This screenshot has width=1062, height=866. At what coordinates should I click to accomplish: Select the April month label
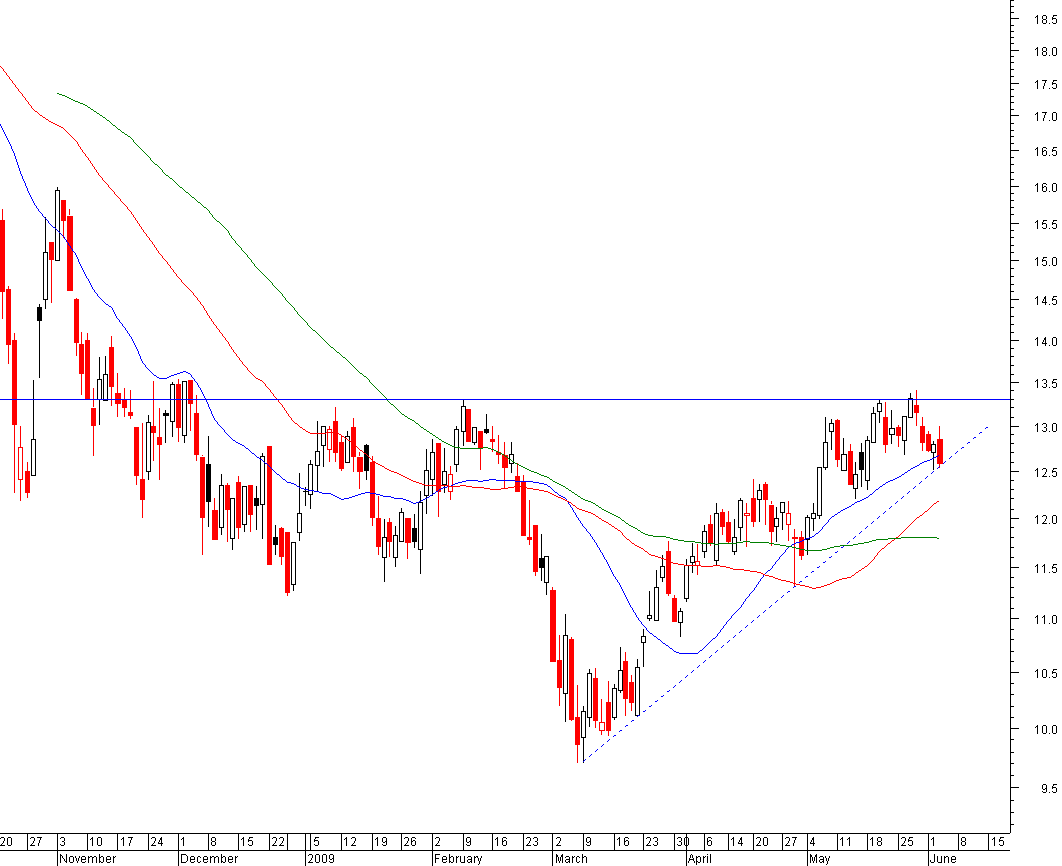pos(700,859)
